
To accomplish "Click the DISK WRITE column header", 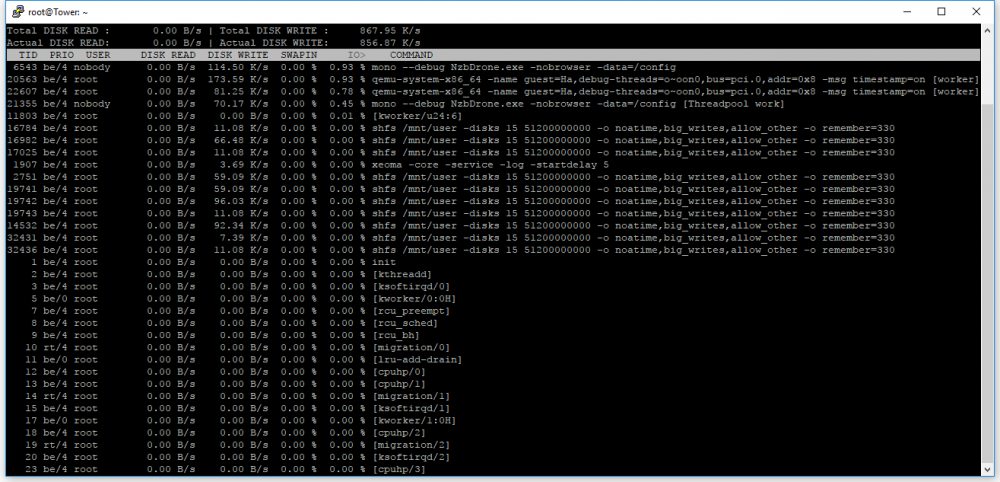I will [238, 55].
